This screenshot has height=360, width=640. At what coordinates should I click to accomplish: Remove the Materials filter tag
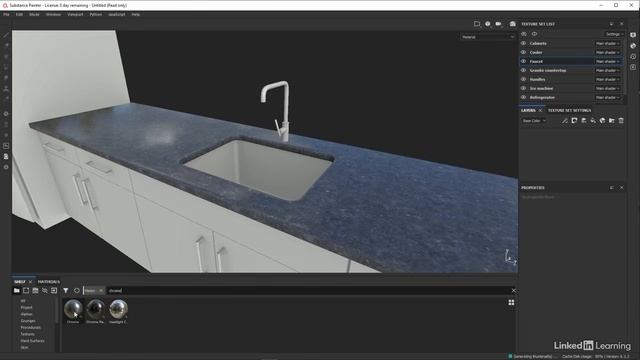(x=101, y=291)
